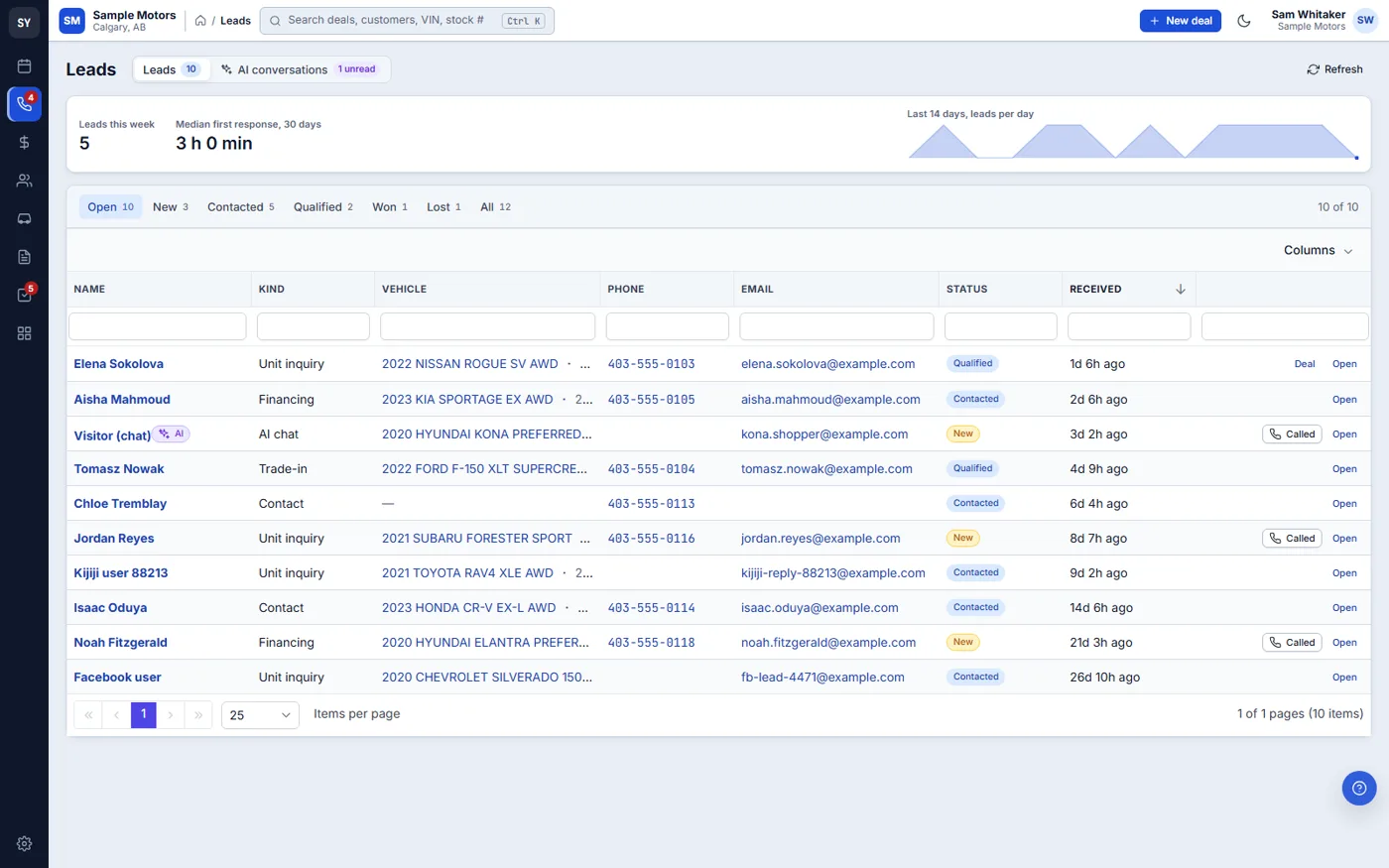Click the SM Sample Motors logo
Screen dimensions: 1389x868
(71, 21)
